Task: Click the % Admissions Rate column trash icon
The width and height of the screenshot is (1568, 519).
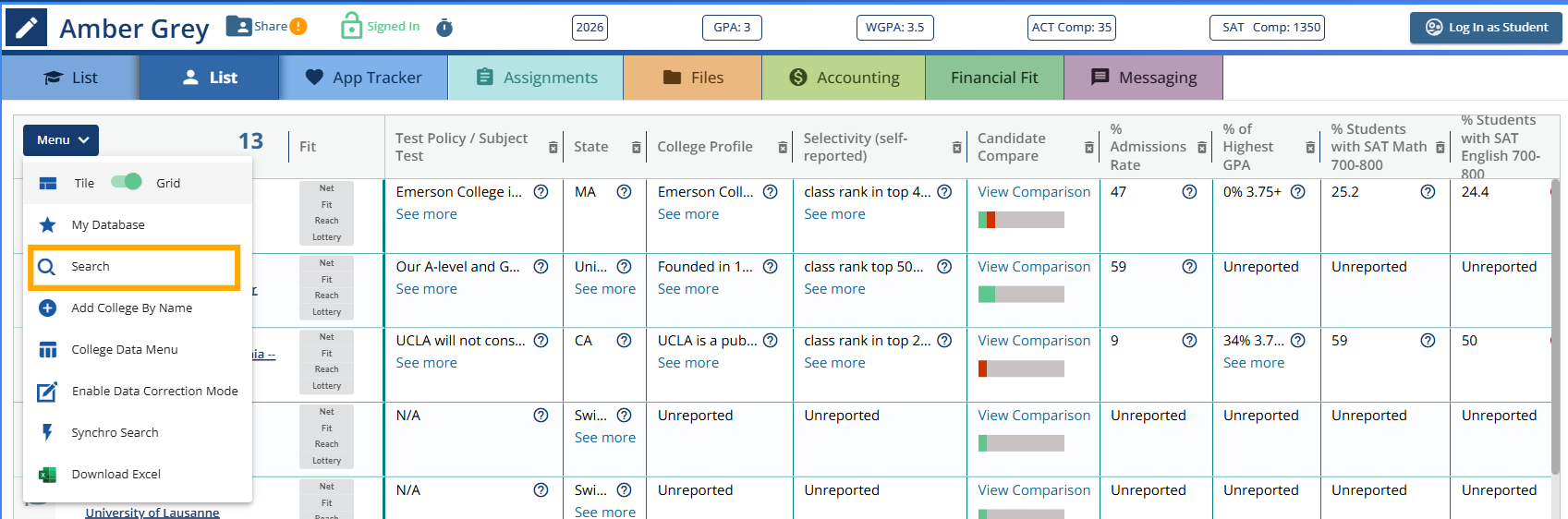Action: pyautogui.click(x=1202, y=147)
